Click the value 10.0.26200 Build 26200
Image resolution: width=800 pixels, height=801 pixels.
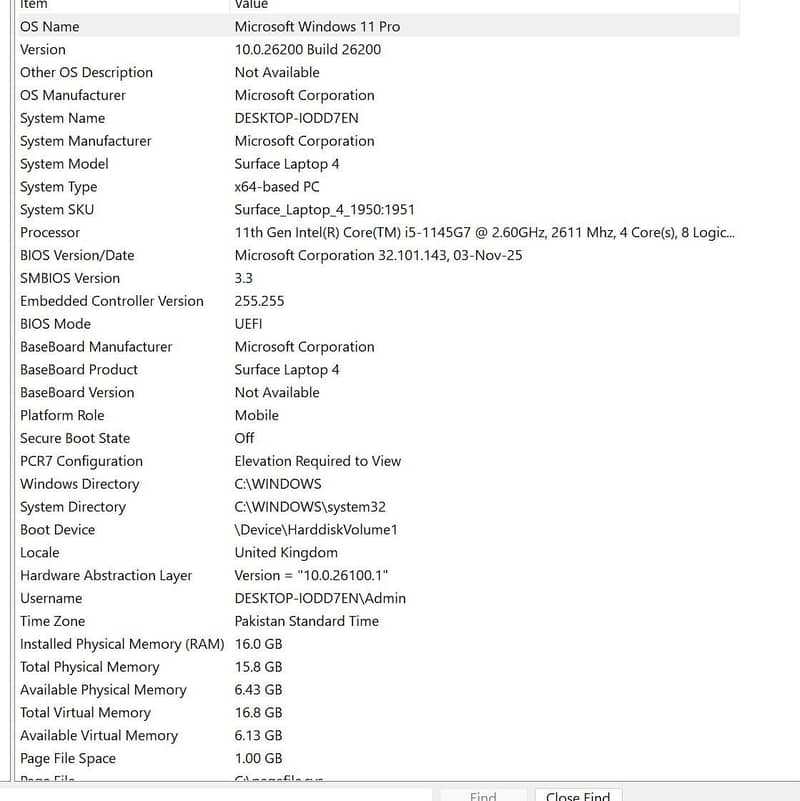click(x=308, y=50)
